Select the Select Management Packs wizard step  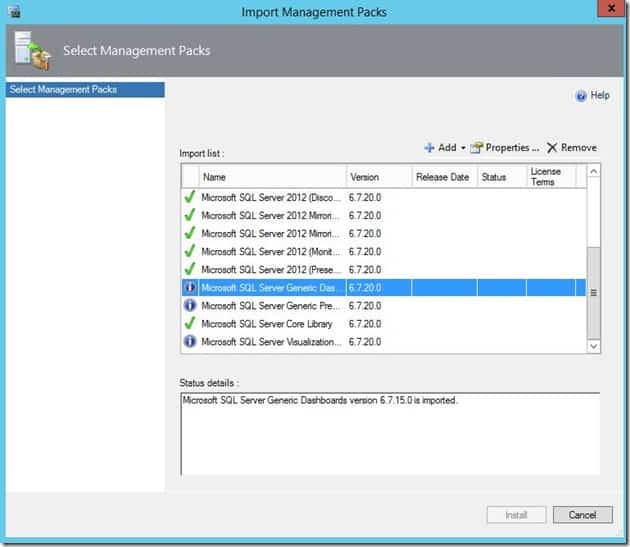click(x=85, y=90)
